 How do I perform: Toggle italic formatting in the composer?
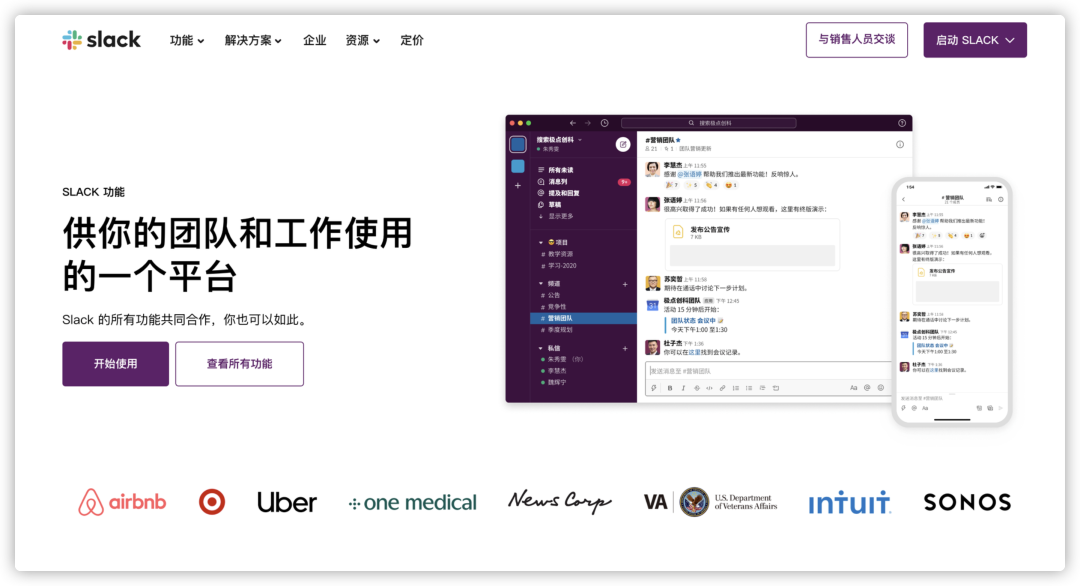[x=683, y=387]
